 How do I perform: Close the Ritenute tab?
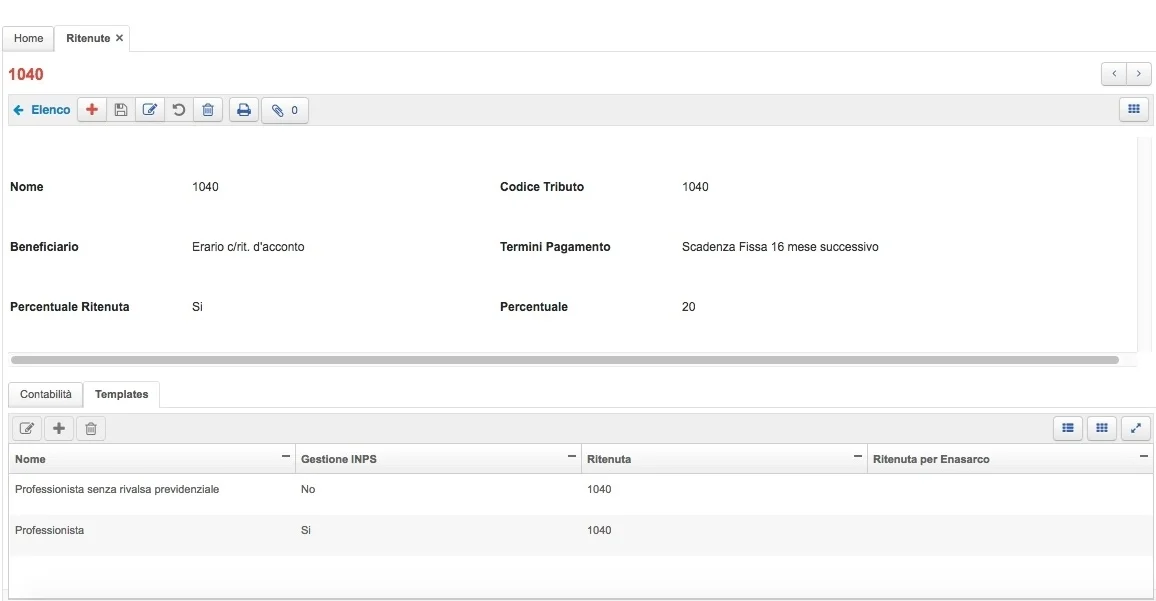click(119, 38)
